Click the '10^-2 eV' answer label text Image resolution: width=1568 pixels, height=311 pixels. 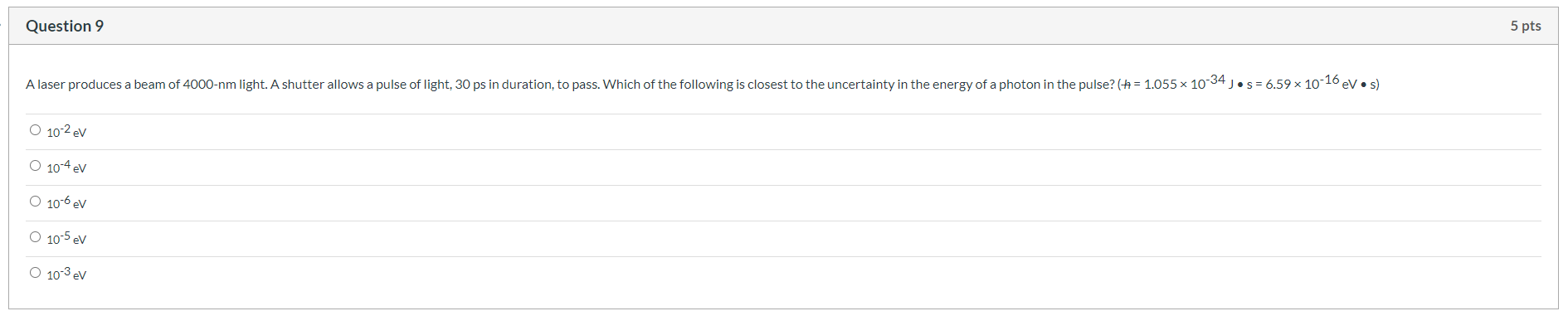click(66, 131)
